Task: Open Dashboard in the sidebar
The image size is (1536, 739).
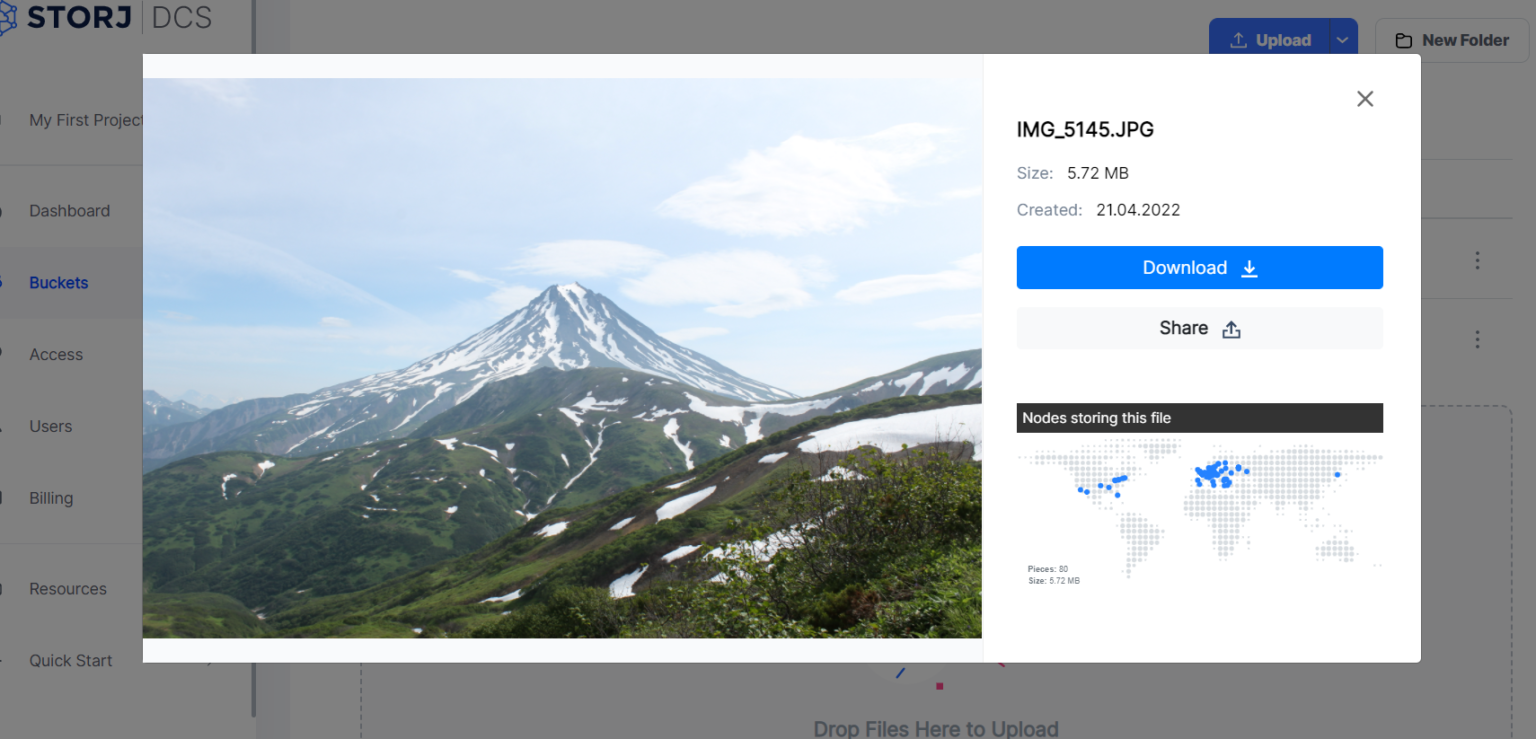Action: [x=69, y=211]
